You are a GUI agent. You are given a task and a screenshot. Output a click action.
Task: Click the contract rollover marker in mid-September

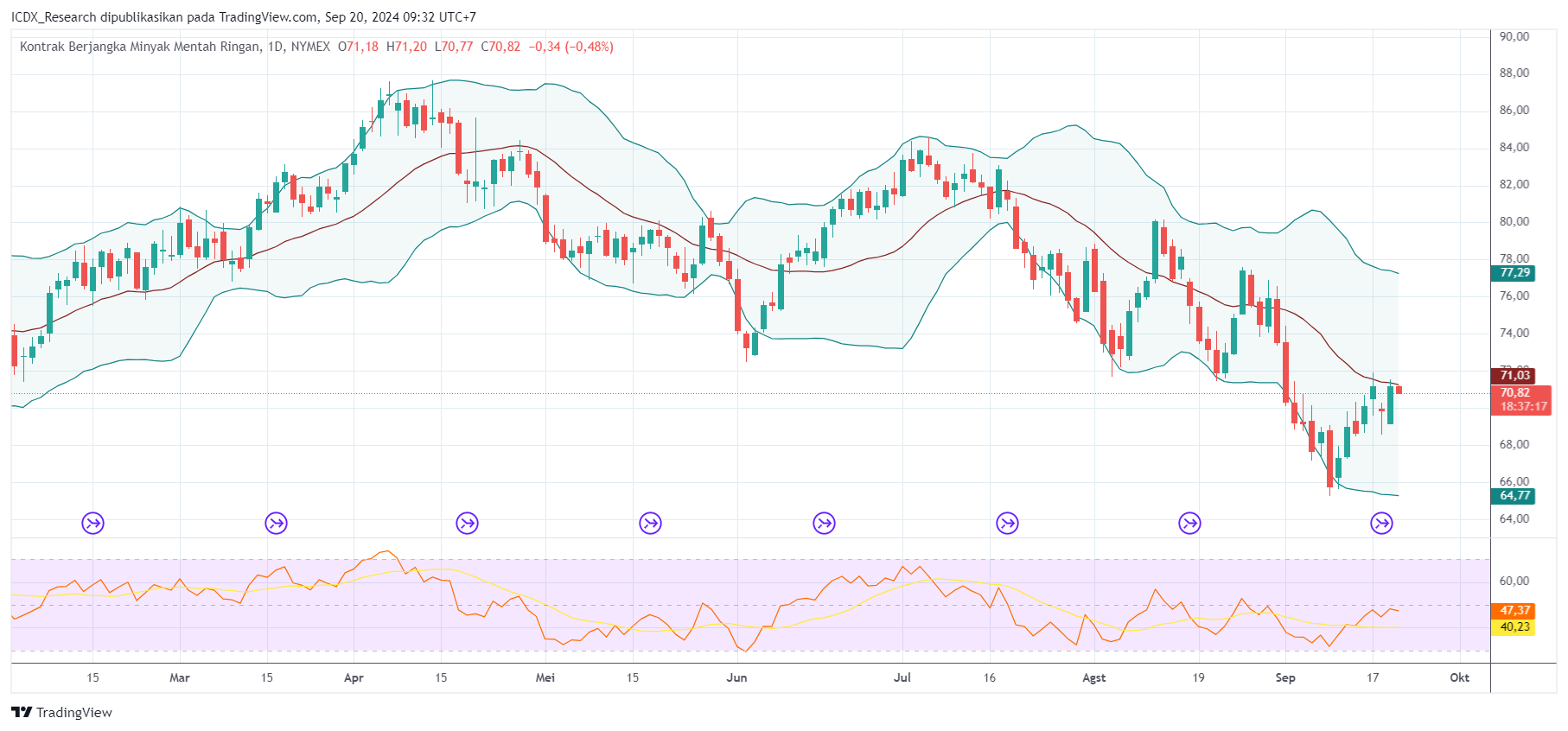pyautogui.click(x=1381, y=523)
